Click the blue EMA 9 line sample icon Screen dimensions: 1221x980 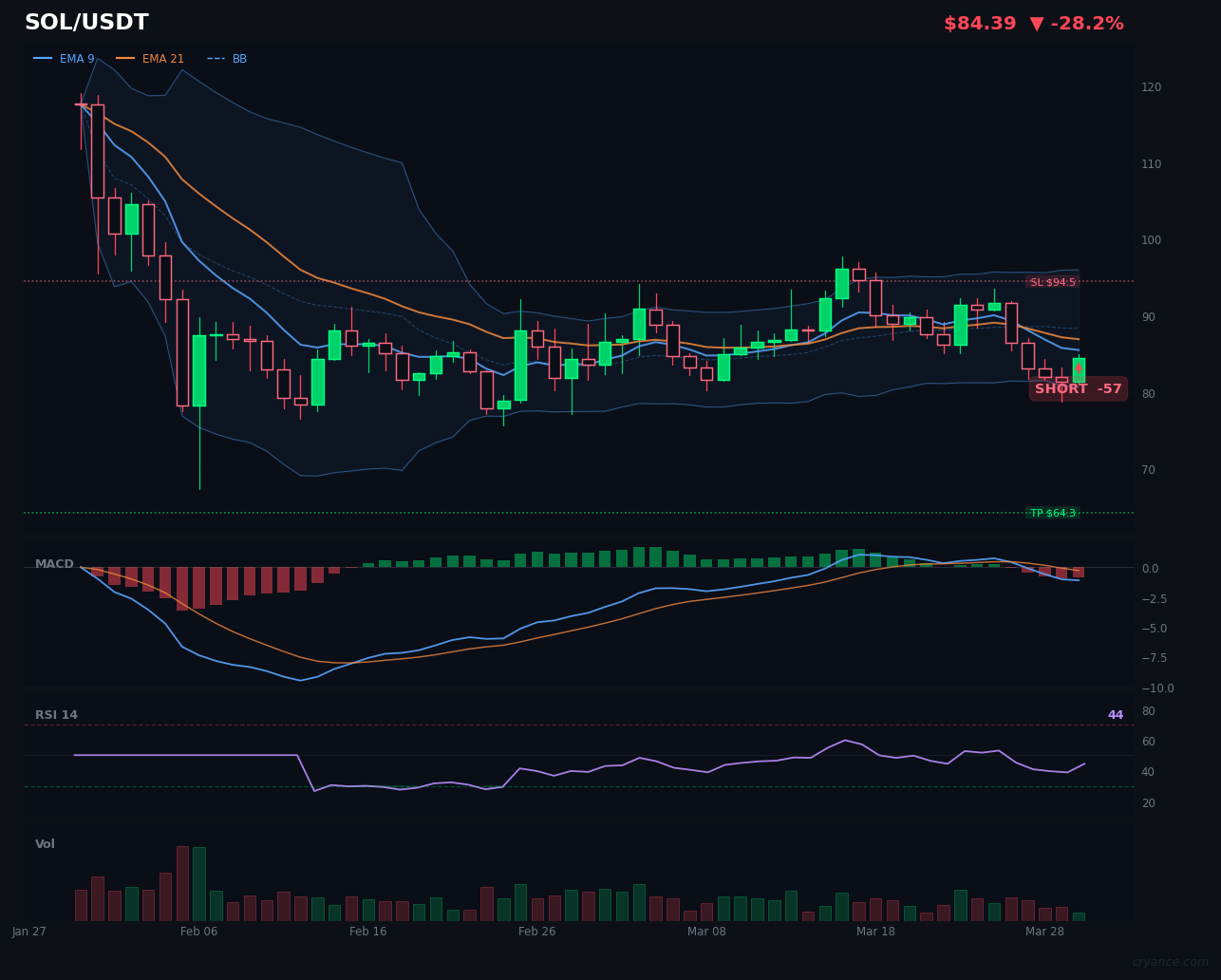pos(45,58)
